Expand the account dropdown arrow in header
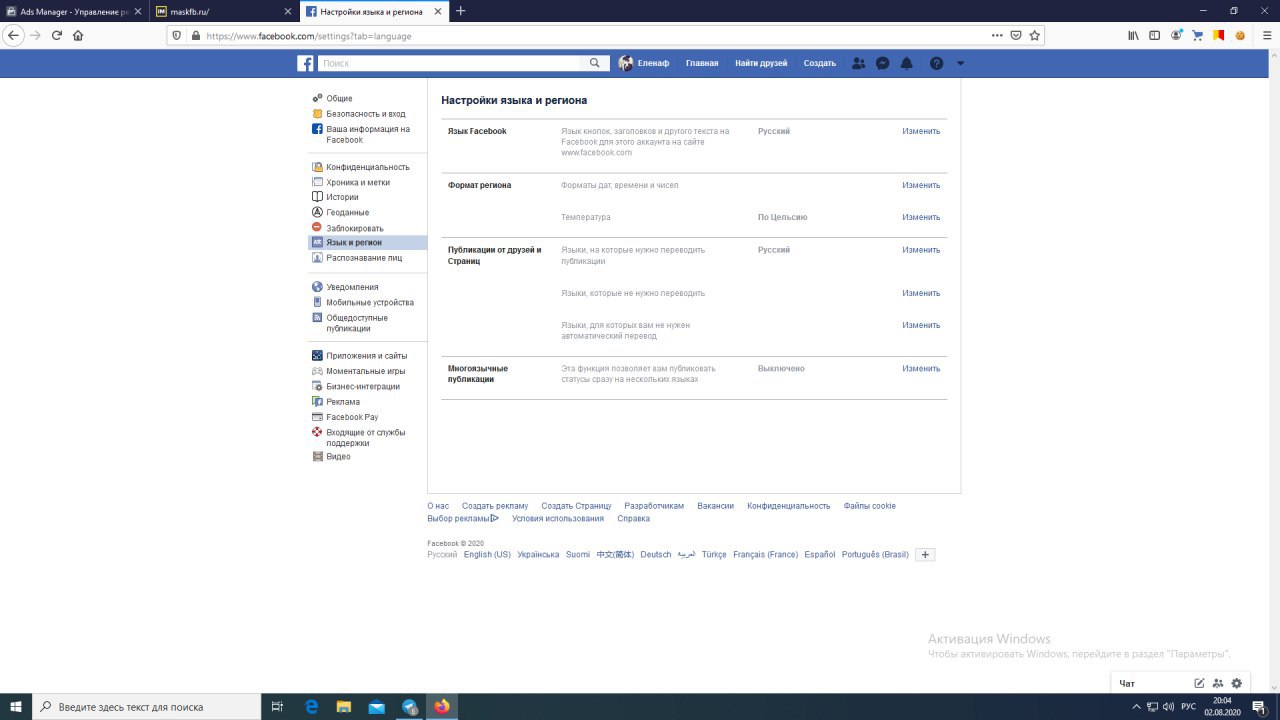 pos(961,63)
